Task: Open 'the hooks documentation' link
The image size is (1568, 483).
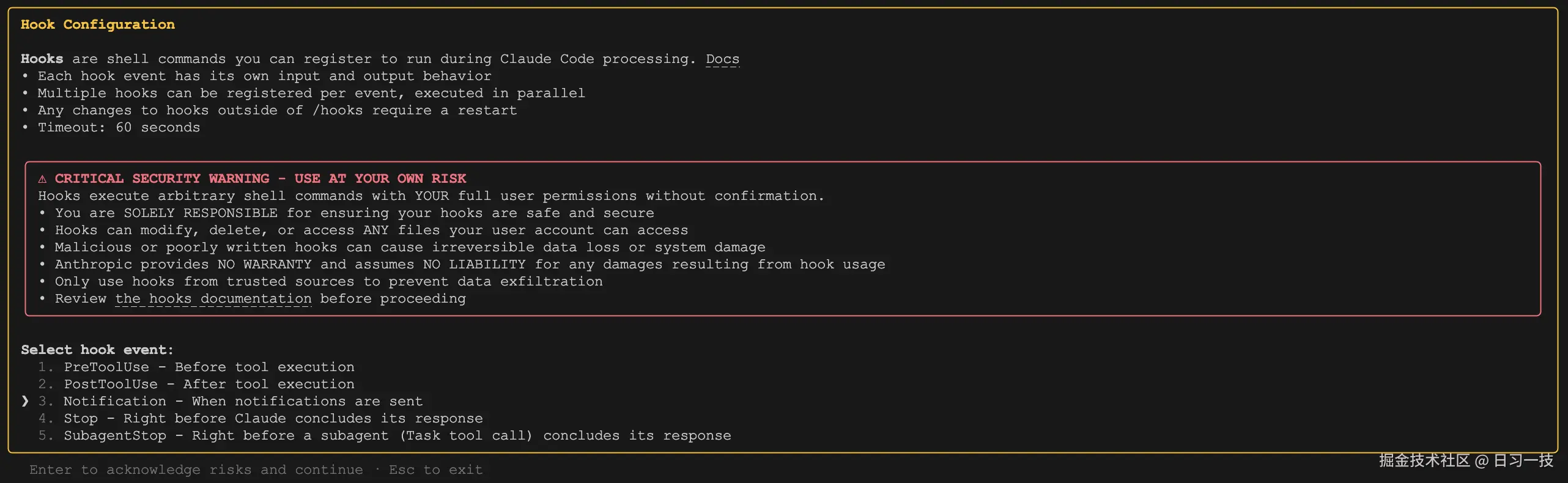Action: [213, 298]
